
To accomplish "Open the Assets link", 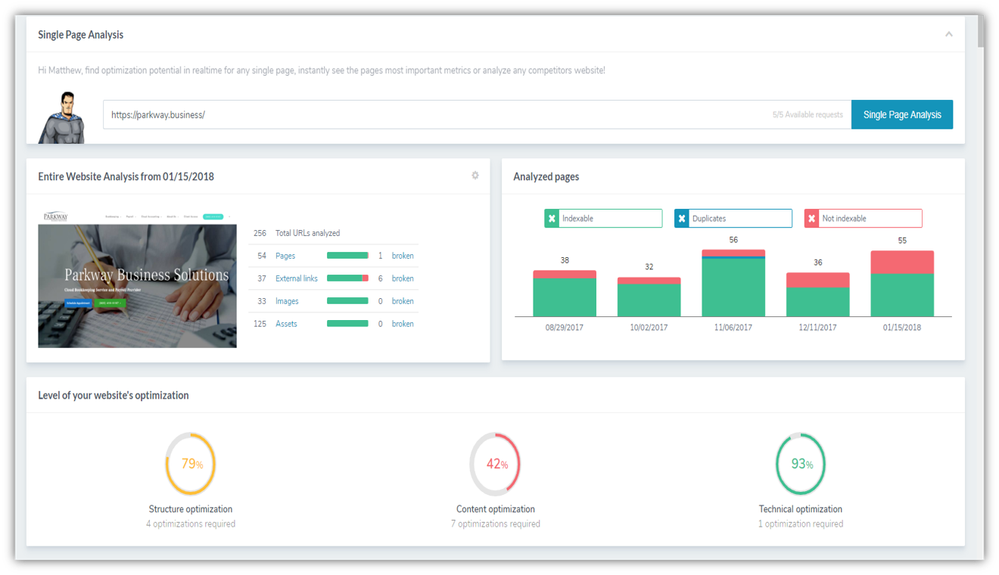I will tap(286, 323).
